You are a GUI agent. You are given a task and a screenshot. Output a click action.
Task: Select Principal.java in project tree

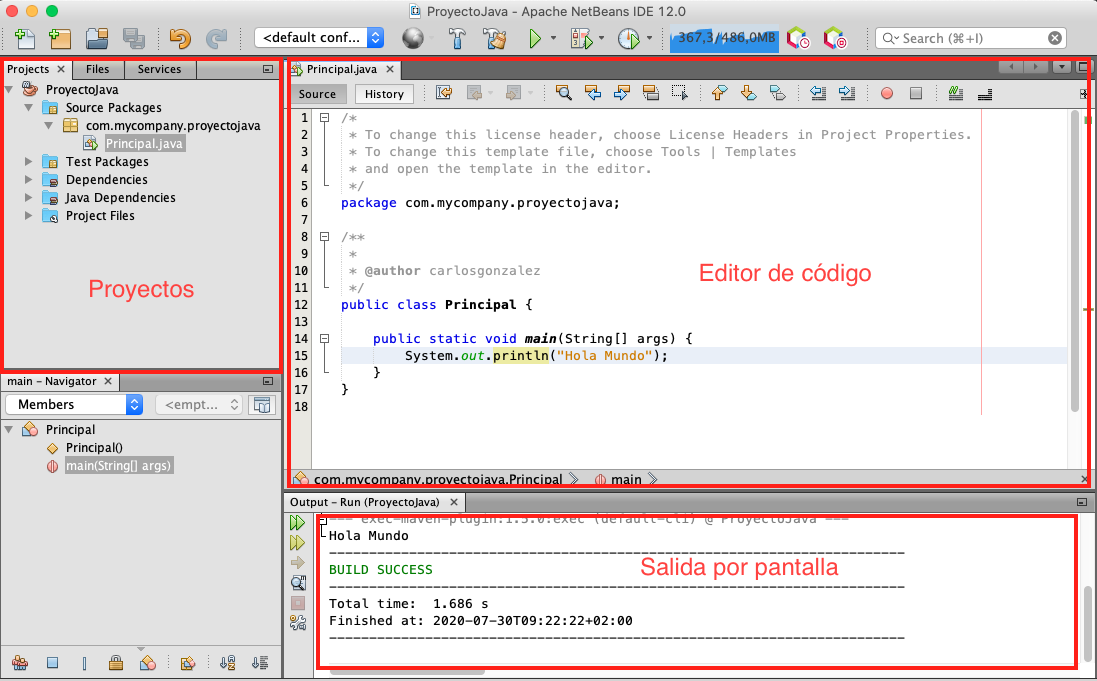pos(144,143)
